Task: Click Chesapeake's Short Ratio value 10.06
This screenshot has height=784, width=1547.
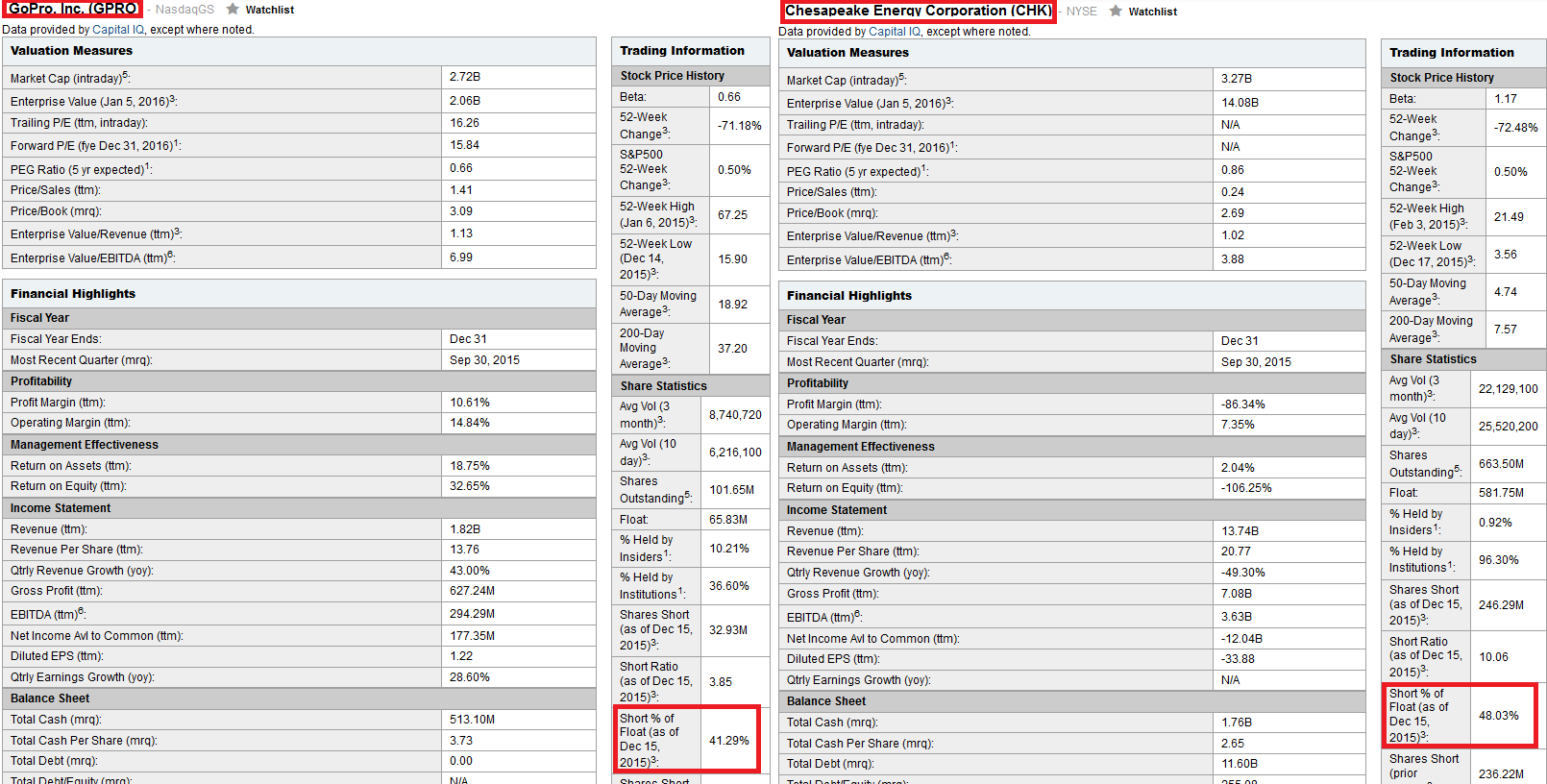Action: (x=1493, y=657)
